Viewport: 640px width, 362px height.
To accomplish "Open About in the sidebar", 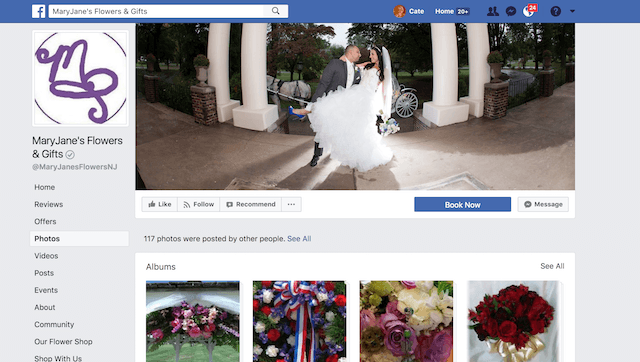I will 45,307.
